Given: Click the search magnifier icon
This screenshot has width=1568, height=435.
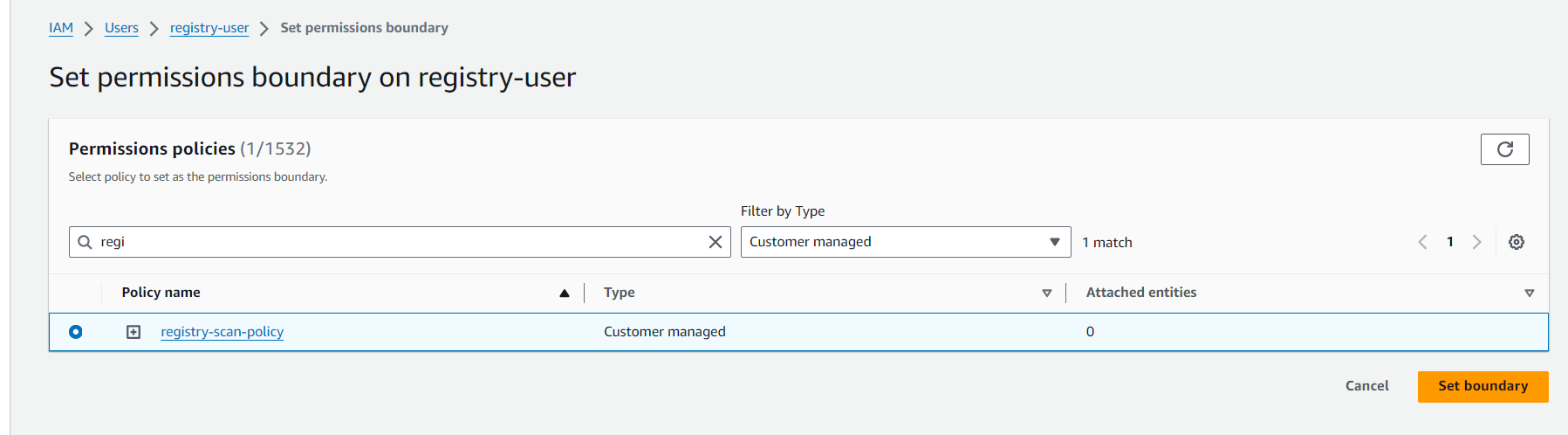Looking at the screenshot, I should coord(85,242).
